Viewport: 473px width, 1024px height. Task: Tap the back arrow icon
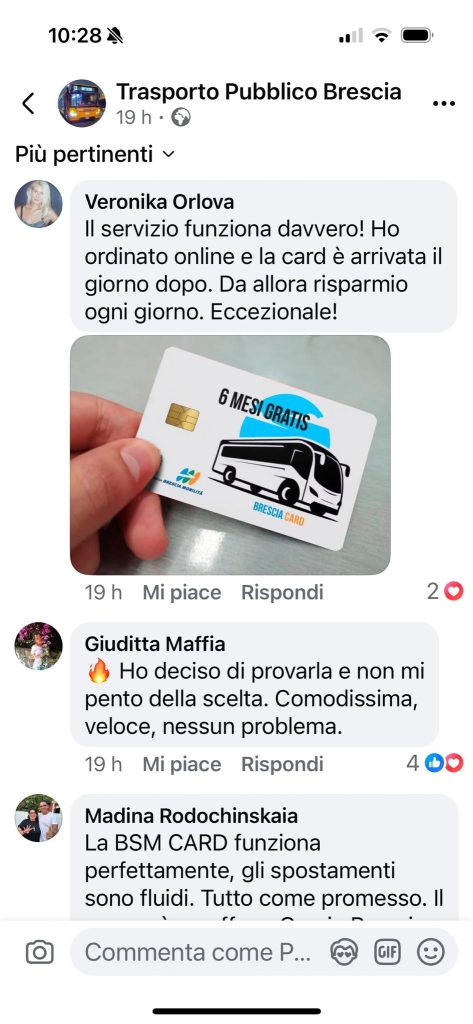pos(28,103)
